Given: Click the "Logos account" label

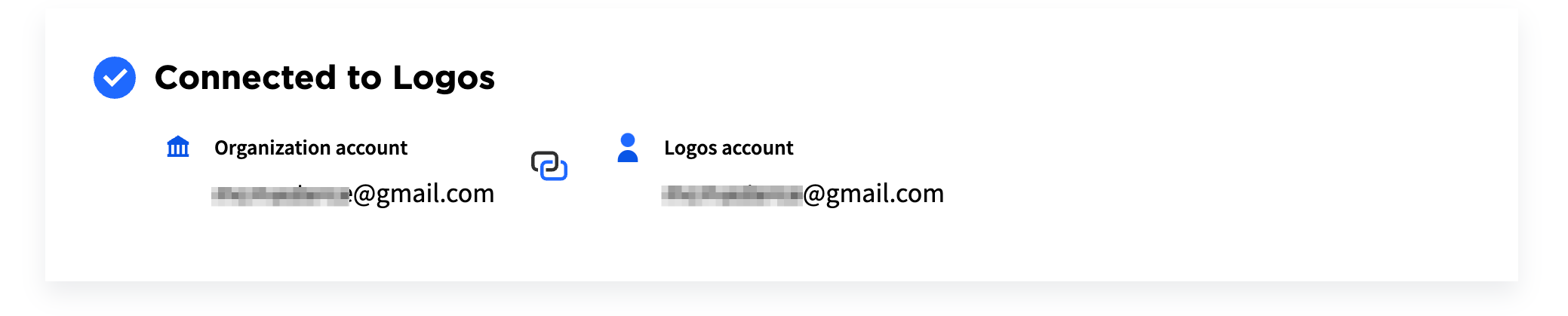Looking at the screenshot, I should click(x=729, y=148).
